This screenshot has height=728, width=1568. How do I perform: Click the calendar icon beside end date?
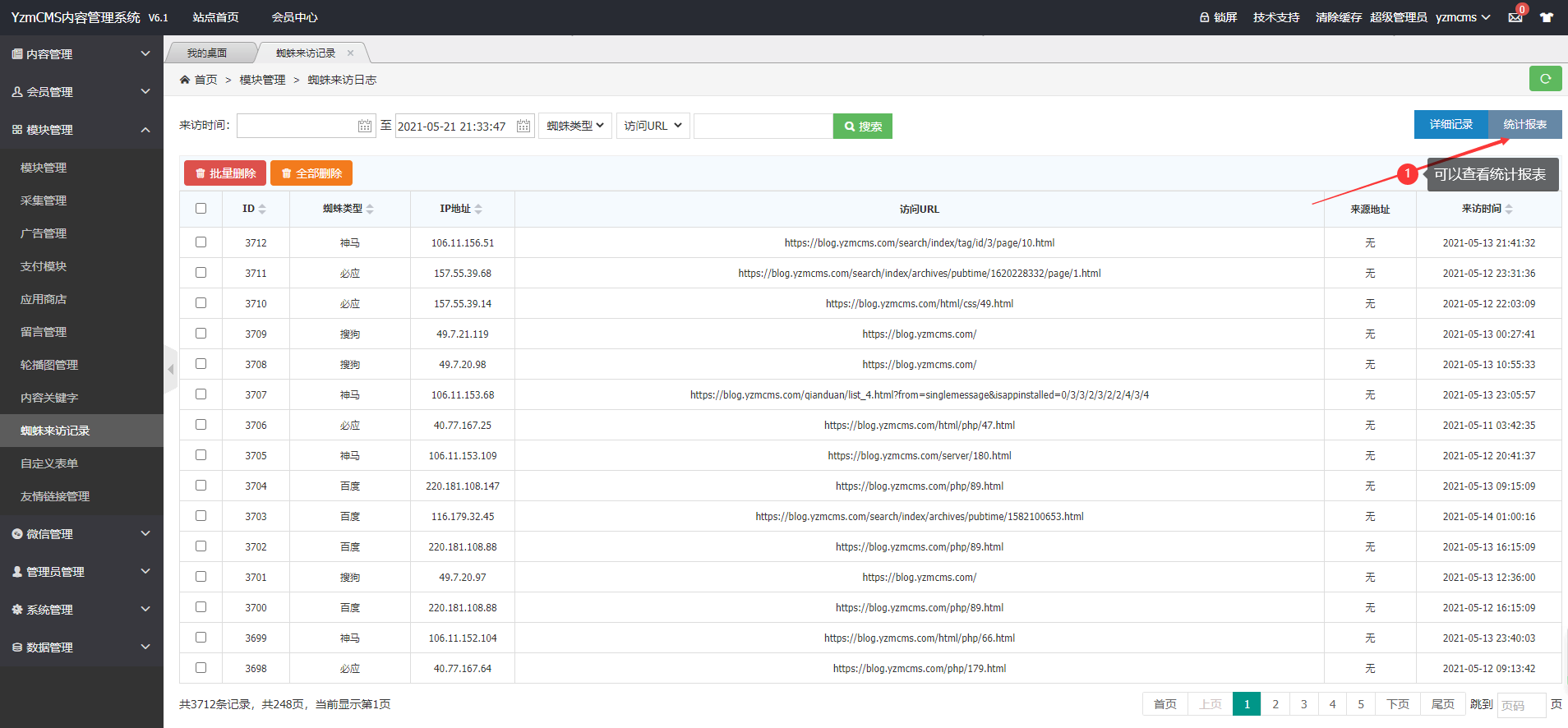coord(523,126)
